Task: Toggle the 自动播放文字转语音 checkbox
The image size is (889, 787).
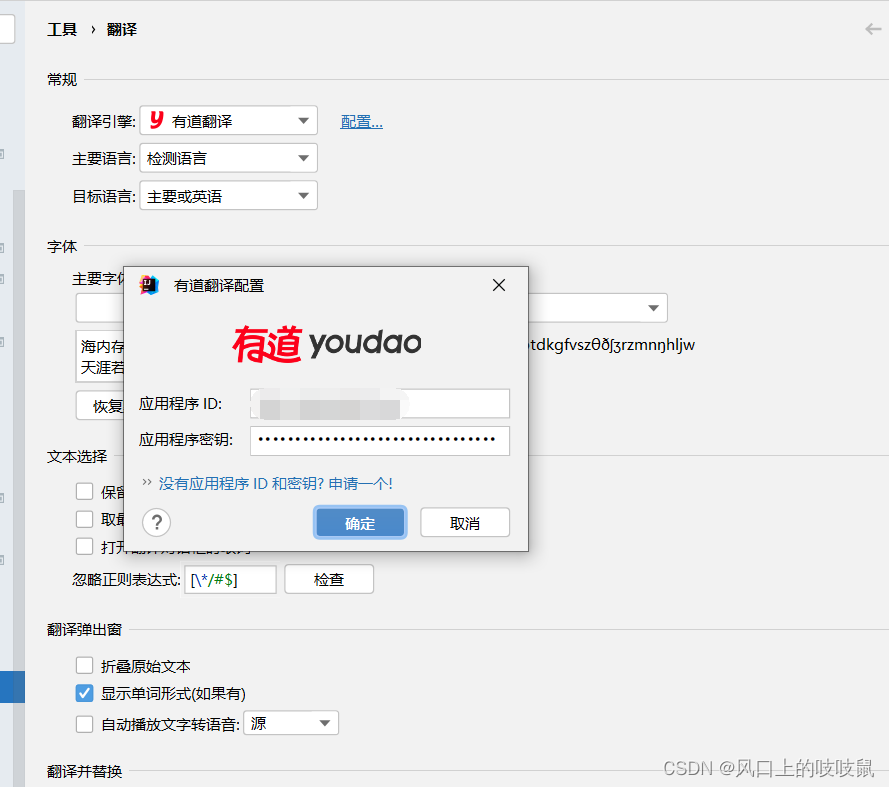Action: [x=84, y=724]
